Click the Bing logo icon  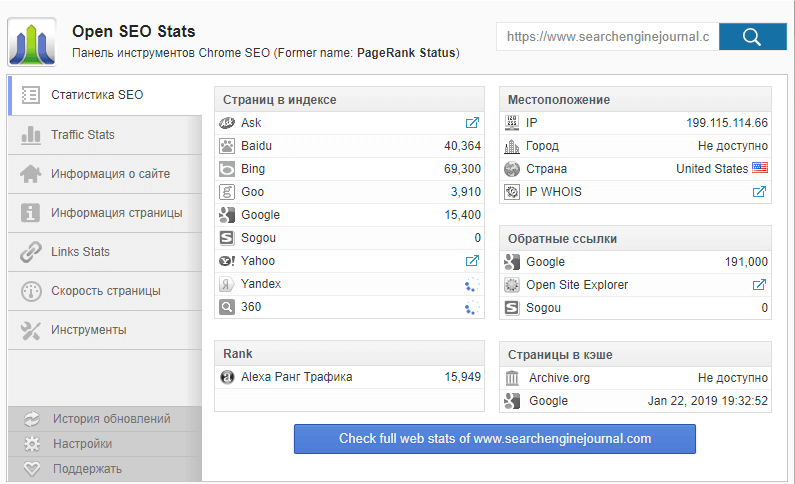click(x=227, y=169)
